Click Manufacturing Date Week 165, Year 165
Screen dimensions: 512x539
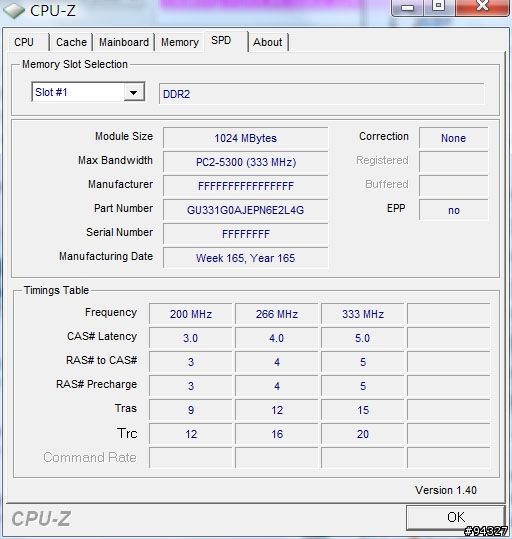pos(246,258)
